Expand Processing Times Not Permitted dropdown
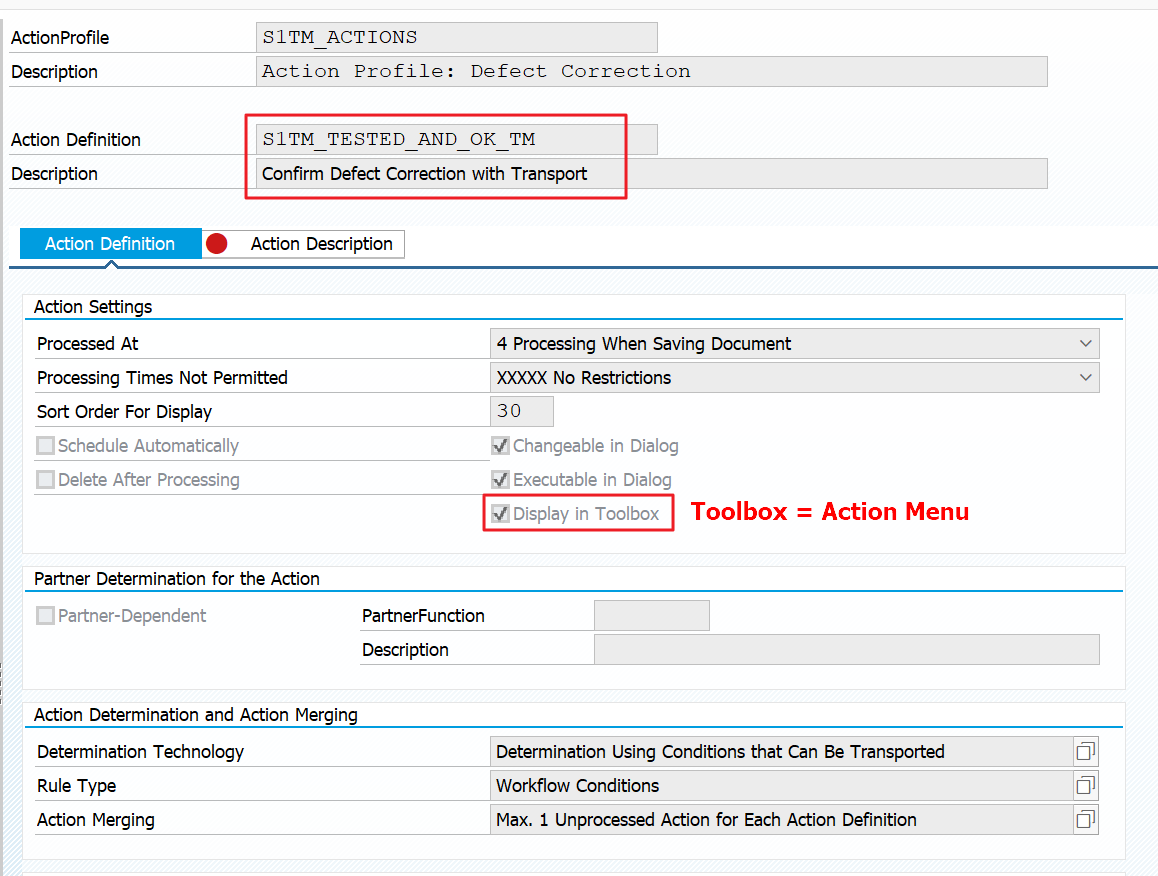The image size is (1158, 876). [x=1085, y=378]
